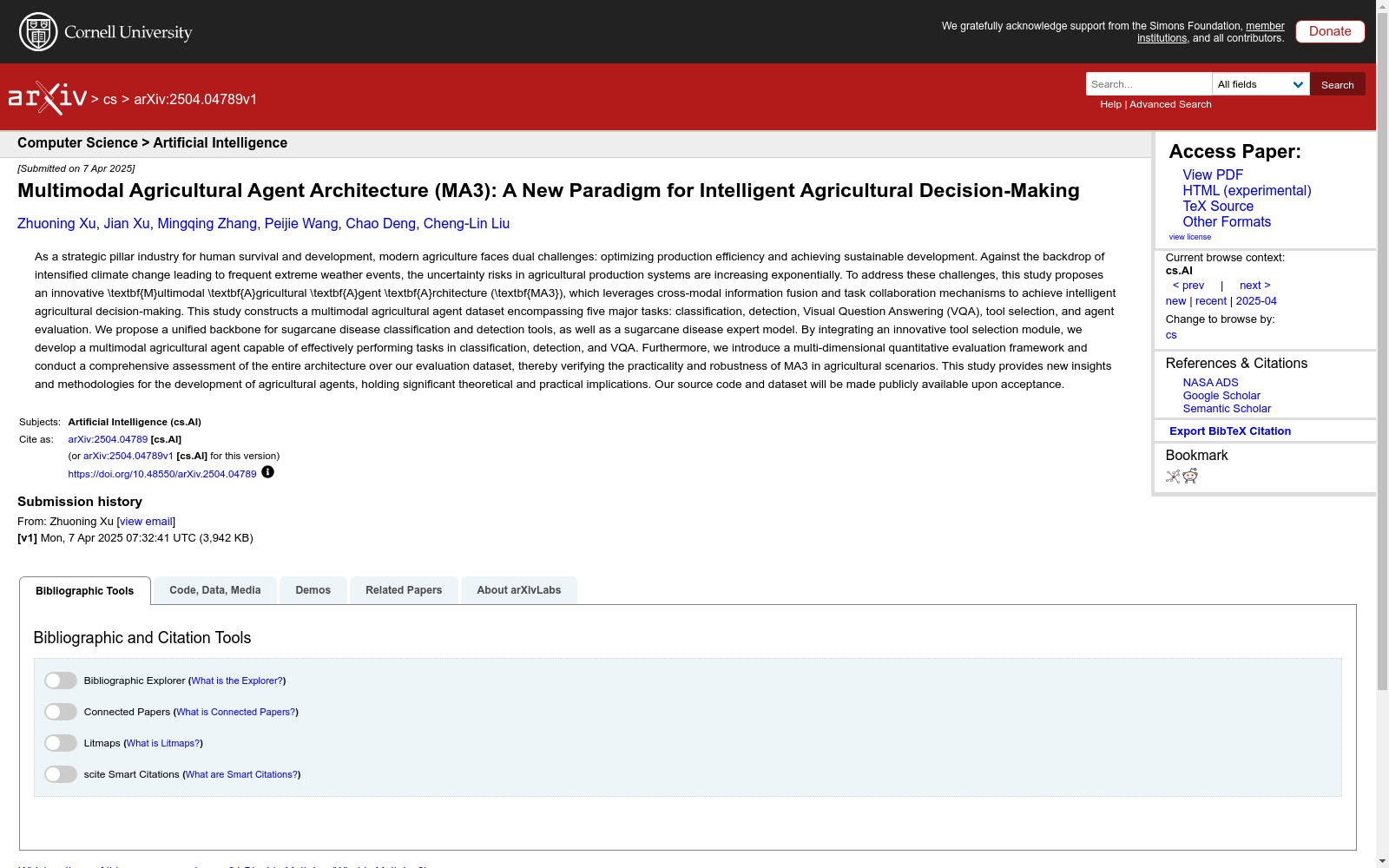The width and height of the screenshot is (1389, 868).
Task: Open the Advanced Search link
Action: click(x=1170, y=104)
